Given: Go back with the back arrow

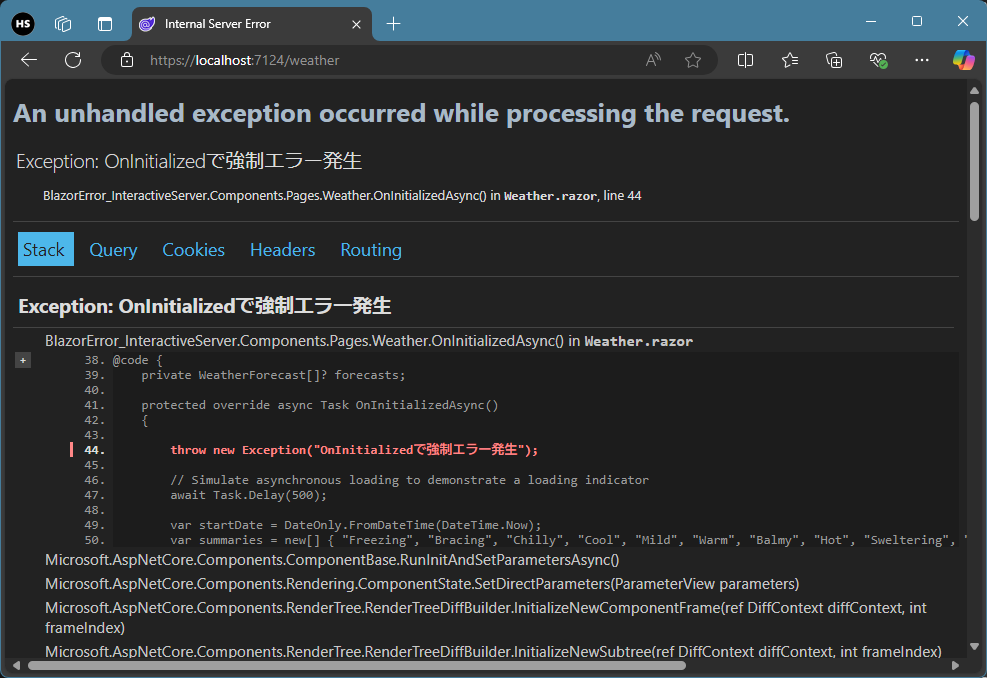Looking at the screenshot, I should (x=29, y=60).
